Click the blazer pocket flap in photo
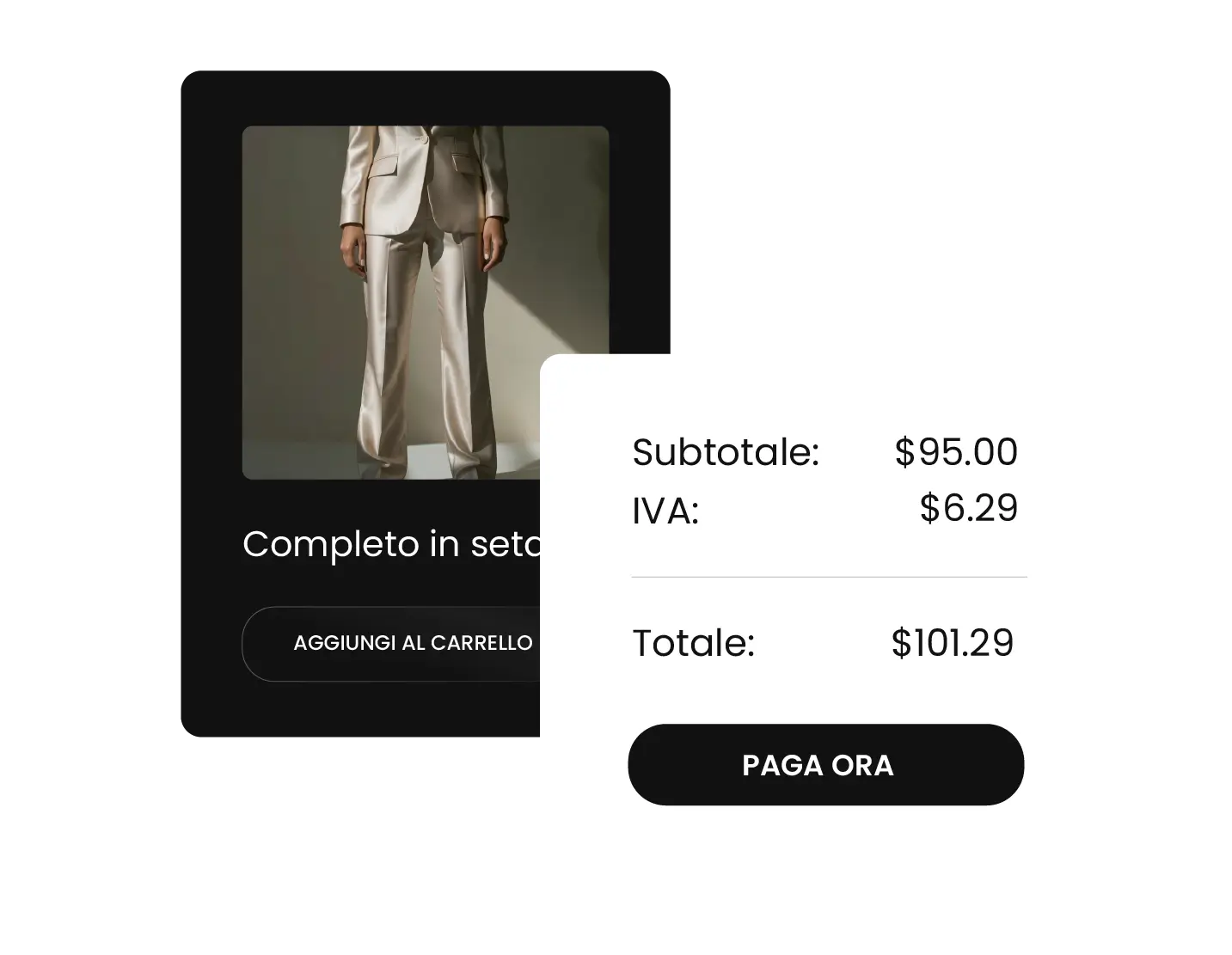The image size is (1232, 955). coord(384,166)
